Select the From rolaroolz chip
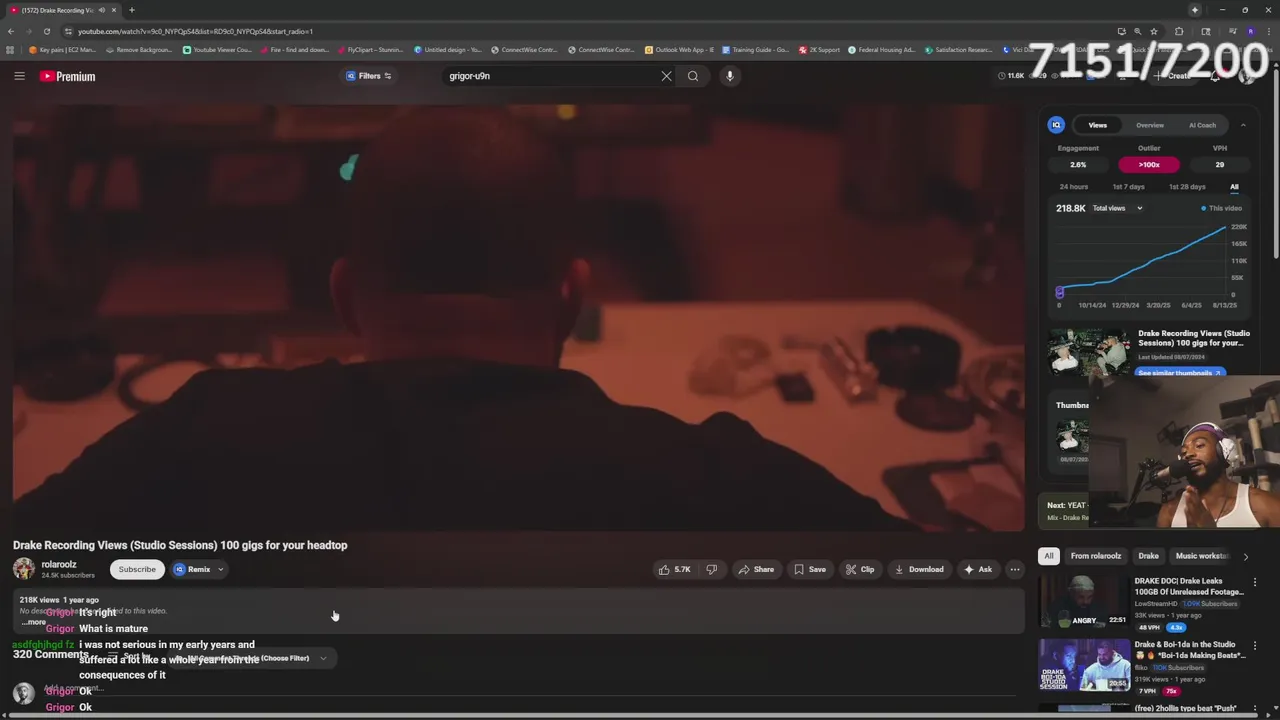The image size is (1280, 720). pos(1096,556)
